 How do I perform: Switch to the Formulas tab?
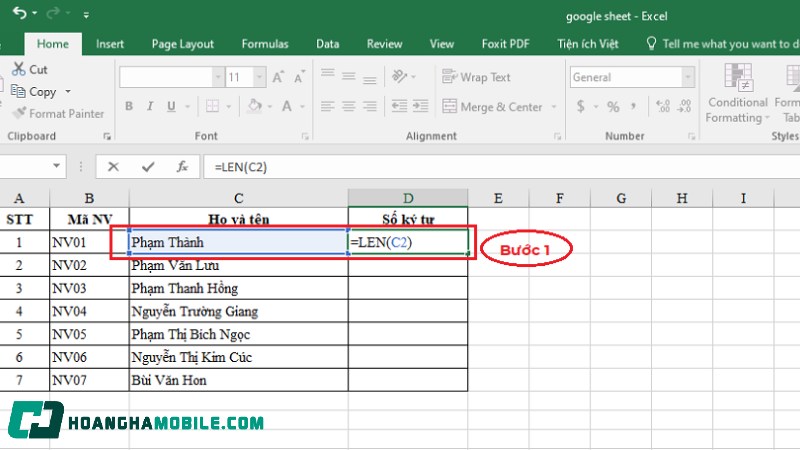click(x=264, y=44)
